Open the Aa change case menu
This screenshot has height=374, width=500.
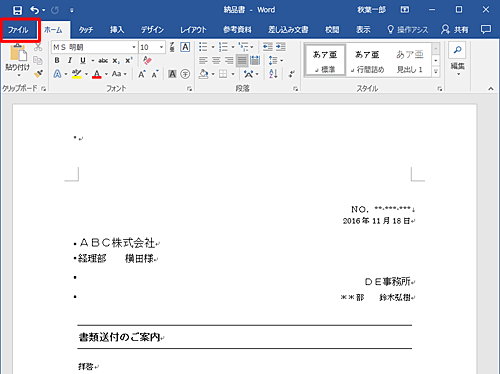pos(119,74)
